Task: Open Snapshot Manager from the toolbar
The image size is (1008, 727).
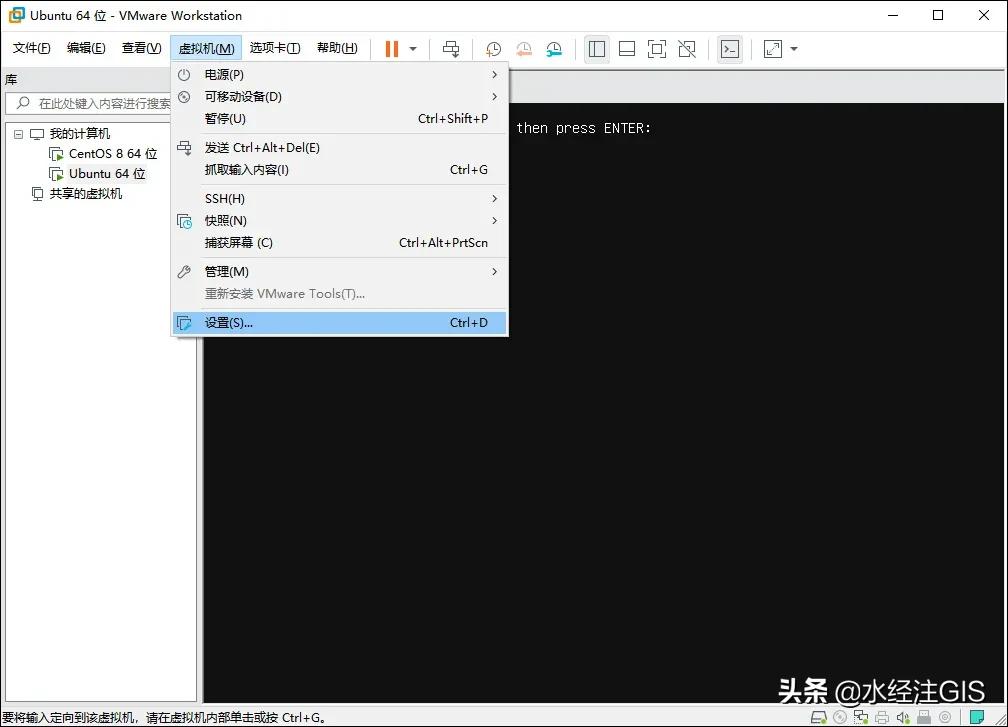Action: point(554,48)
